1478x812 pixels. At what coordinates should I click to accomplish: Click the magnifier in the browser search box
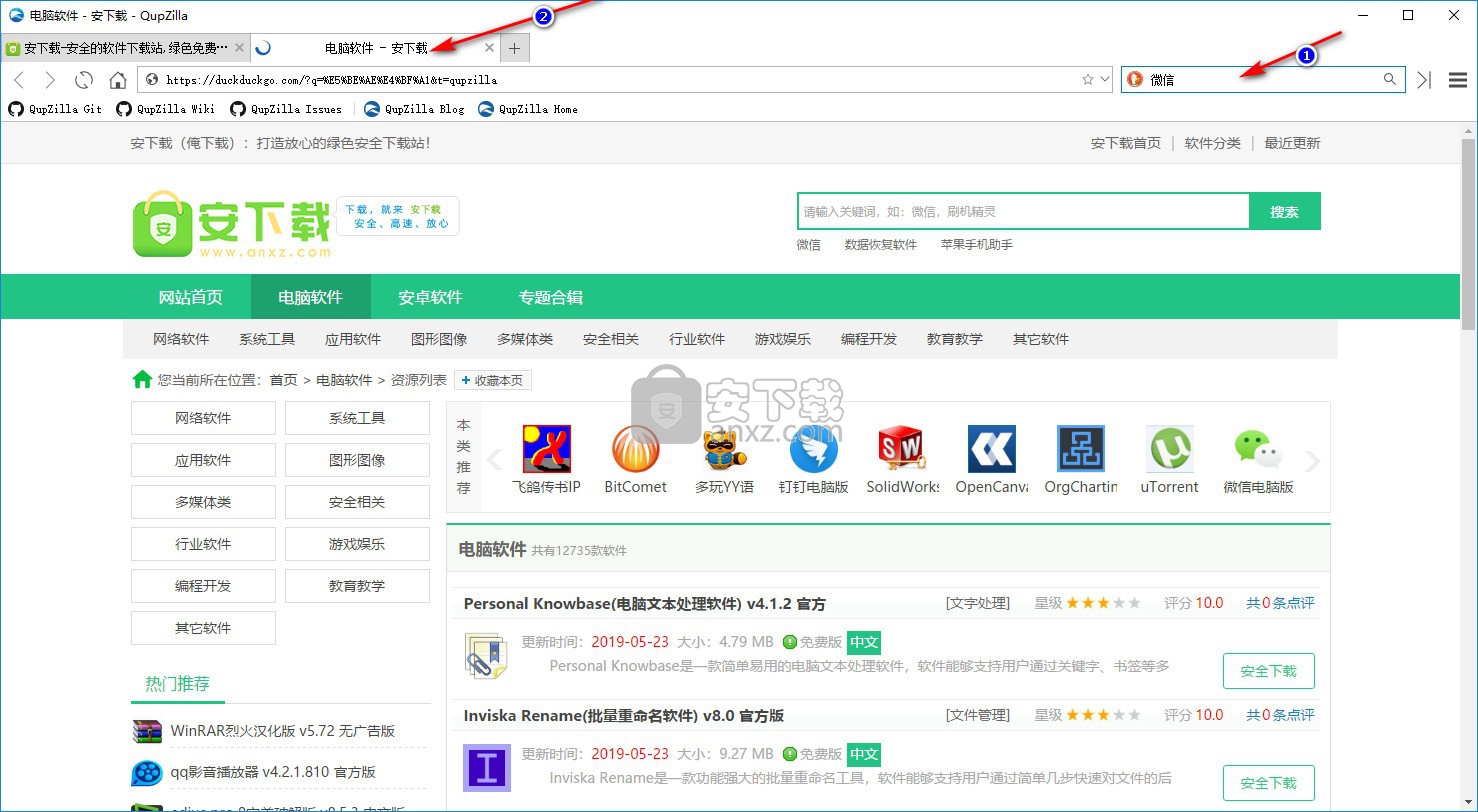(1390, 80)
